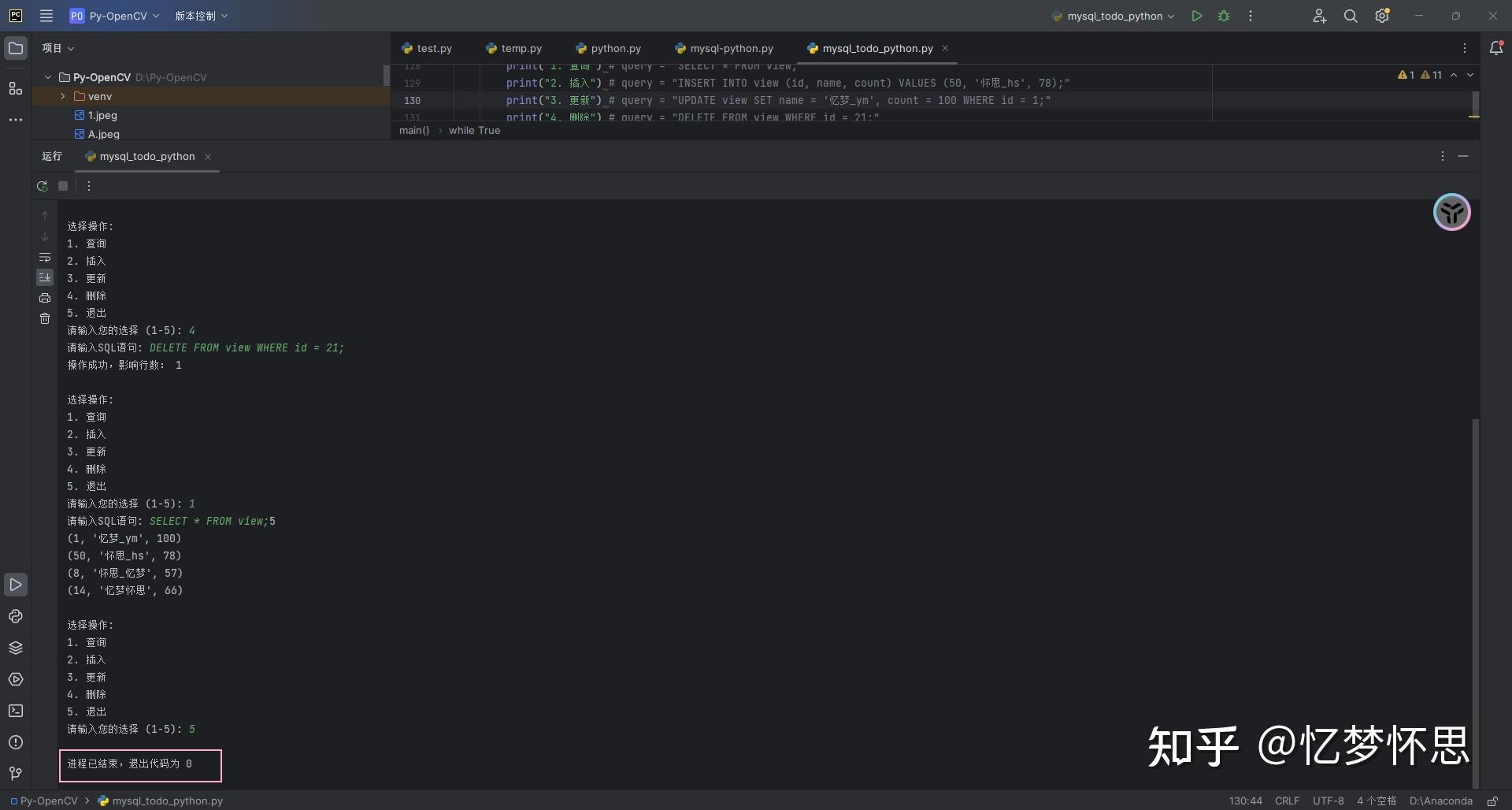1512x810 pixels.
Task: Stop the running process
Action: [x=63, y=186]
